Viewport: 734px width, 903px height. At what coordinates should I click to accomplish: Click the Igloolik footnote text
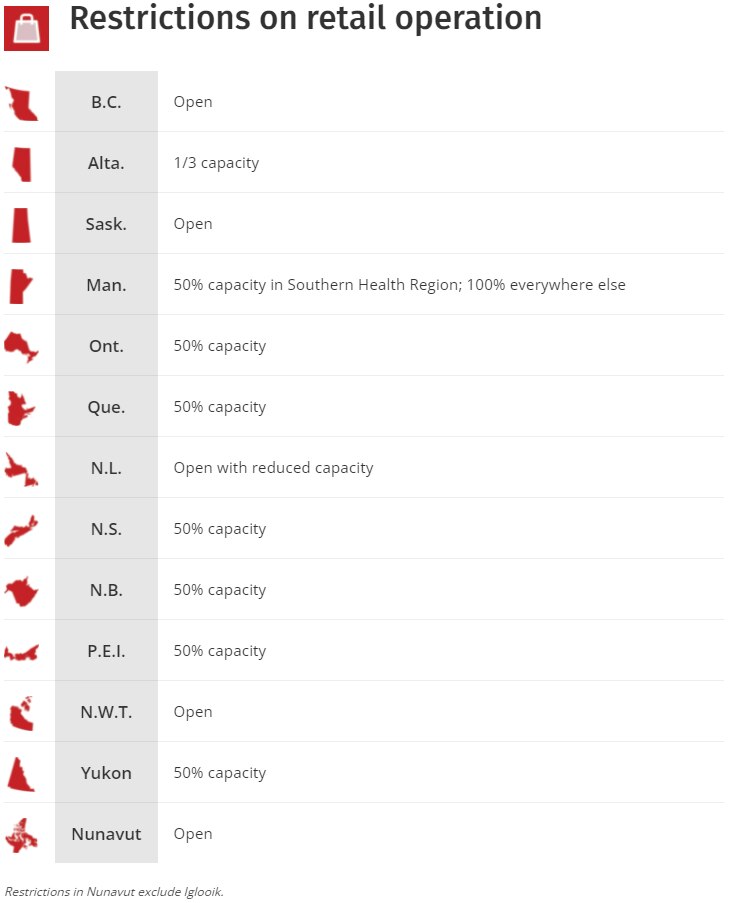click(x=114, y=891)
